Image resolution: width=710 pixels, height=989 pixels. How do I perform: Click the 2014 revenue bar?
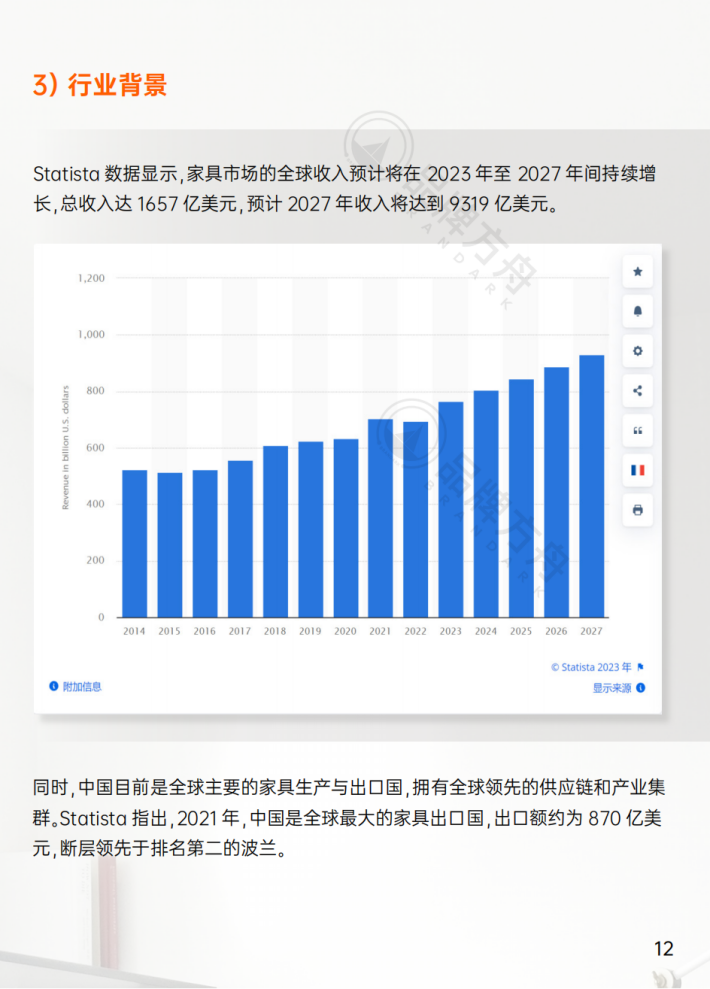pyautogui.click(x=134, y=543)
